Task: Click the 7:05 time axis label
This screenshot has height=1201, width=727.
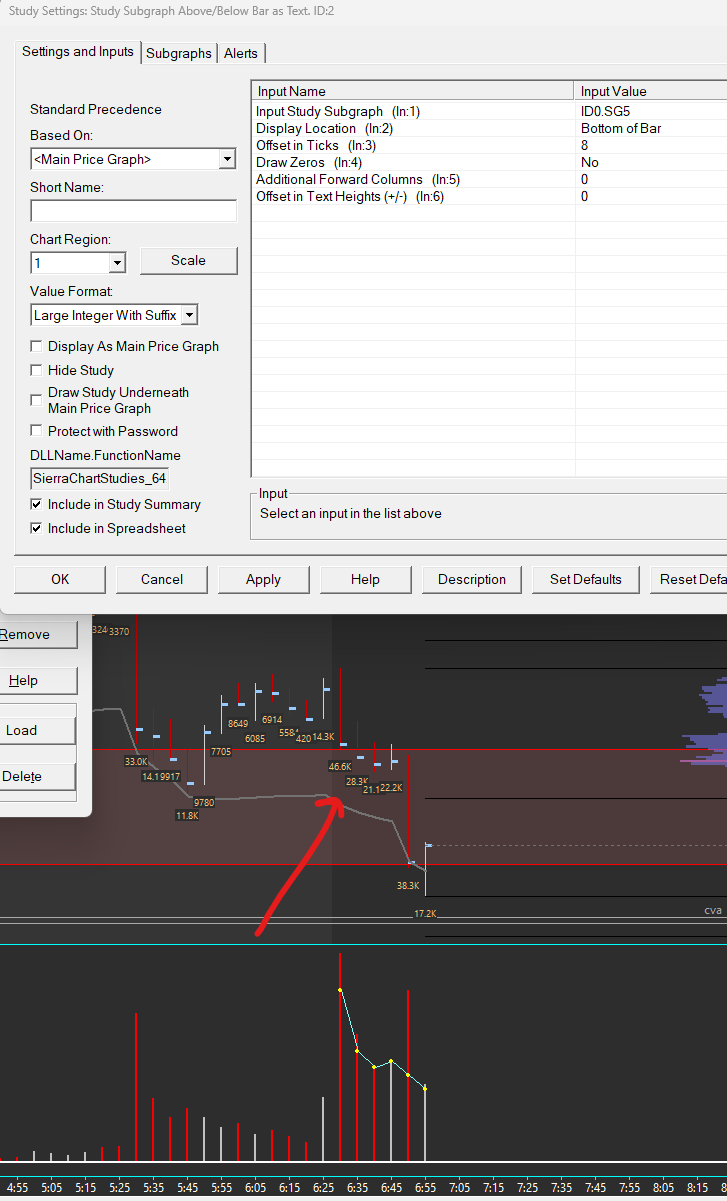Action: click(x=460, y=1188)
